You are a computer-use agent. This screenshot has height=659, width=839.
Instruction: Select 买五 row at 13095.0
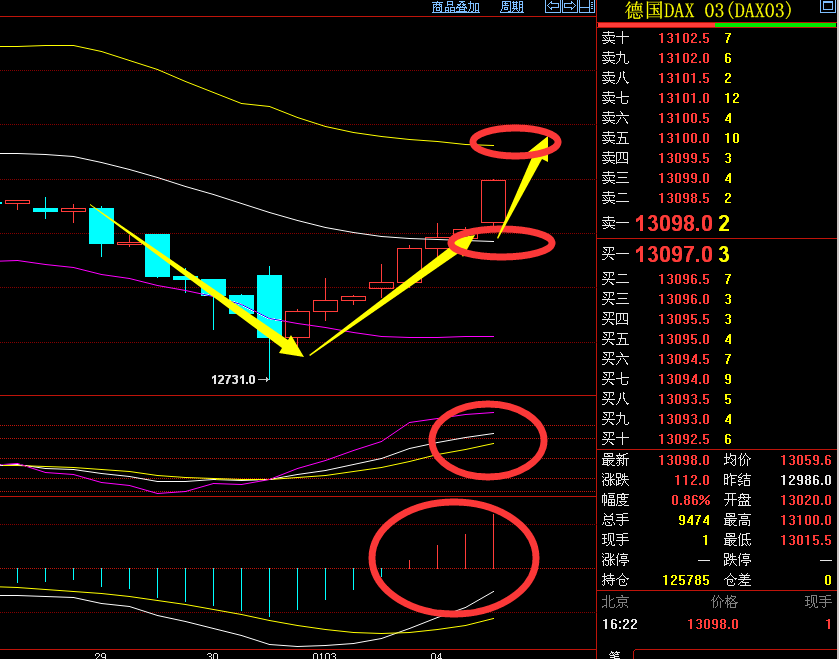point(716,339)
